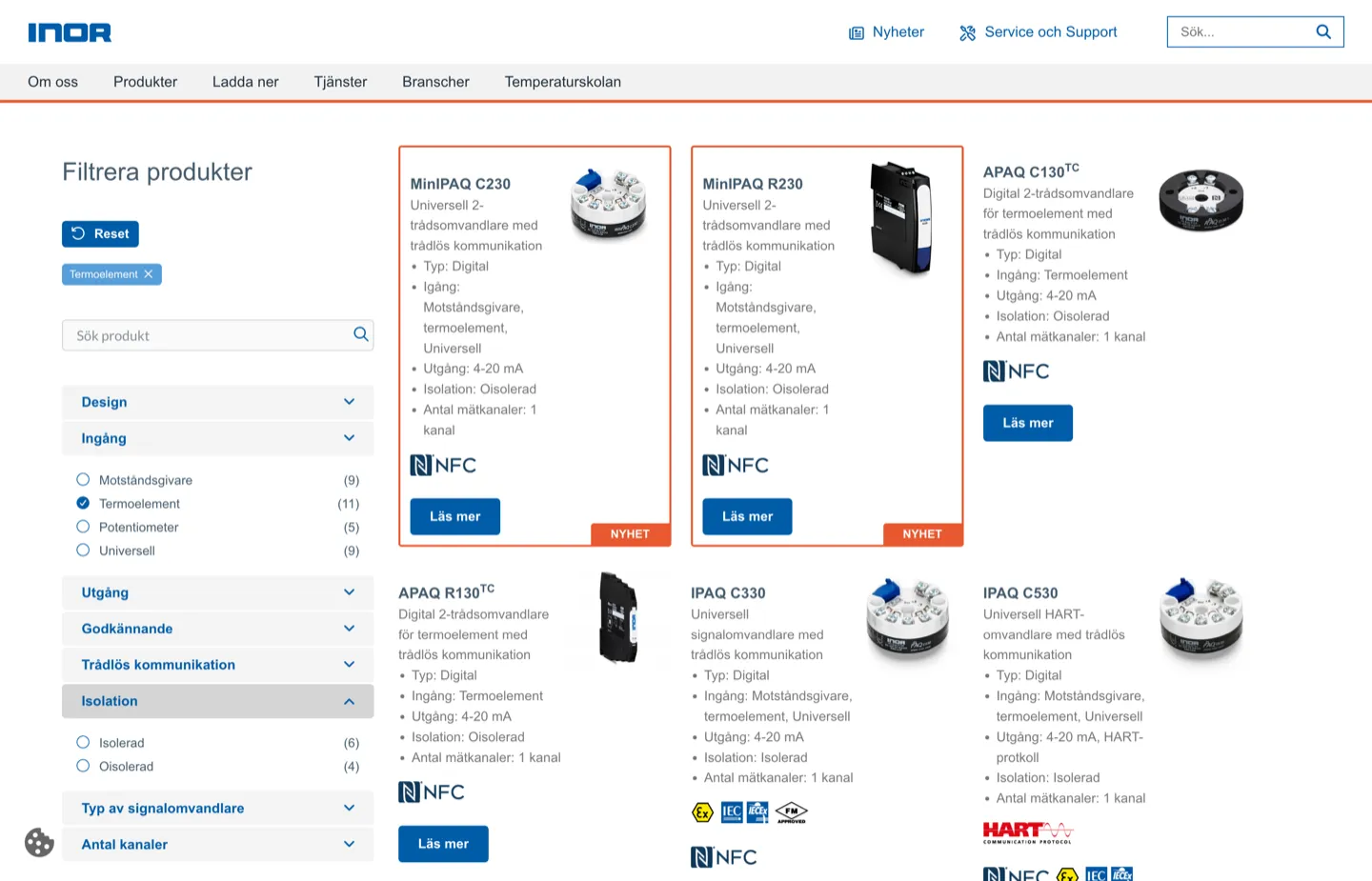
Task: Select the Potentiometer filter option
Action: click(83, 527)
